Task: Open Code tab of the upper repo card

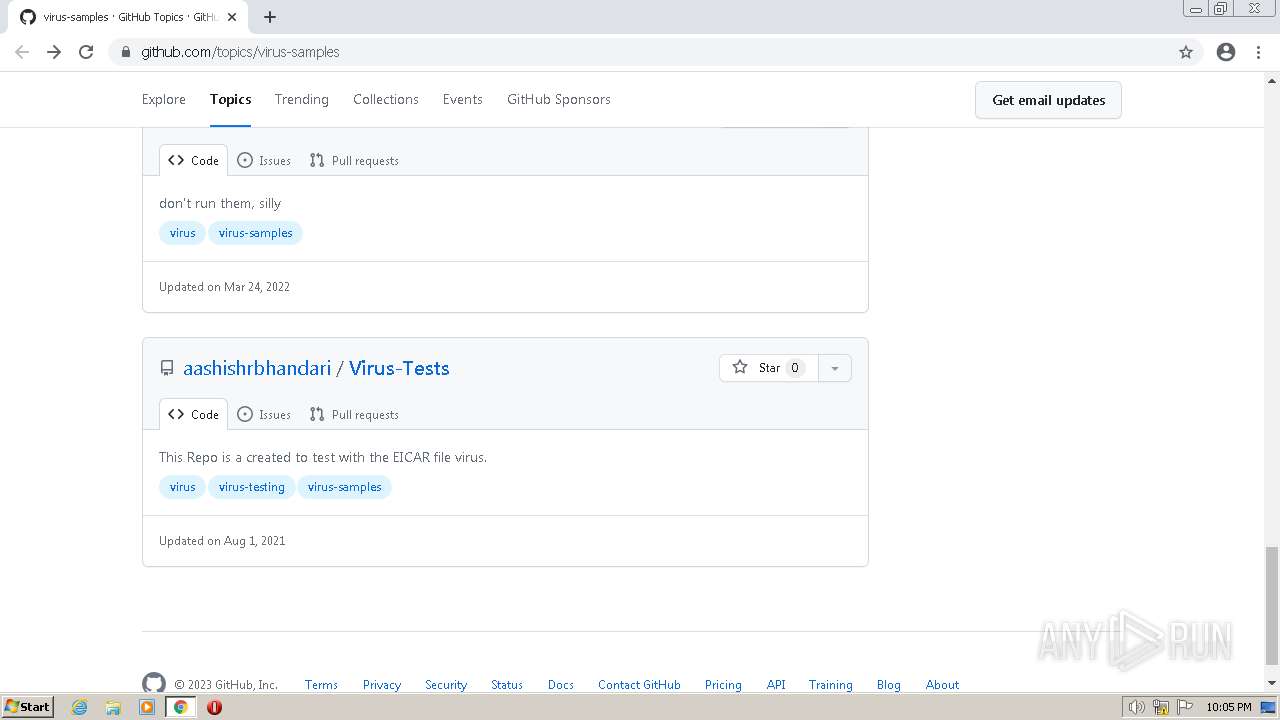Action: (193, 160)
